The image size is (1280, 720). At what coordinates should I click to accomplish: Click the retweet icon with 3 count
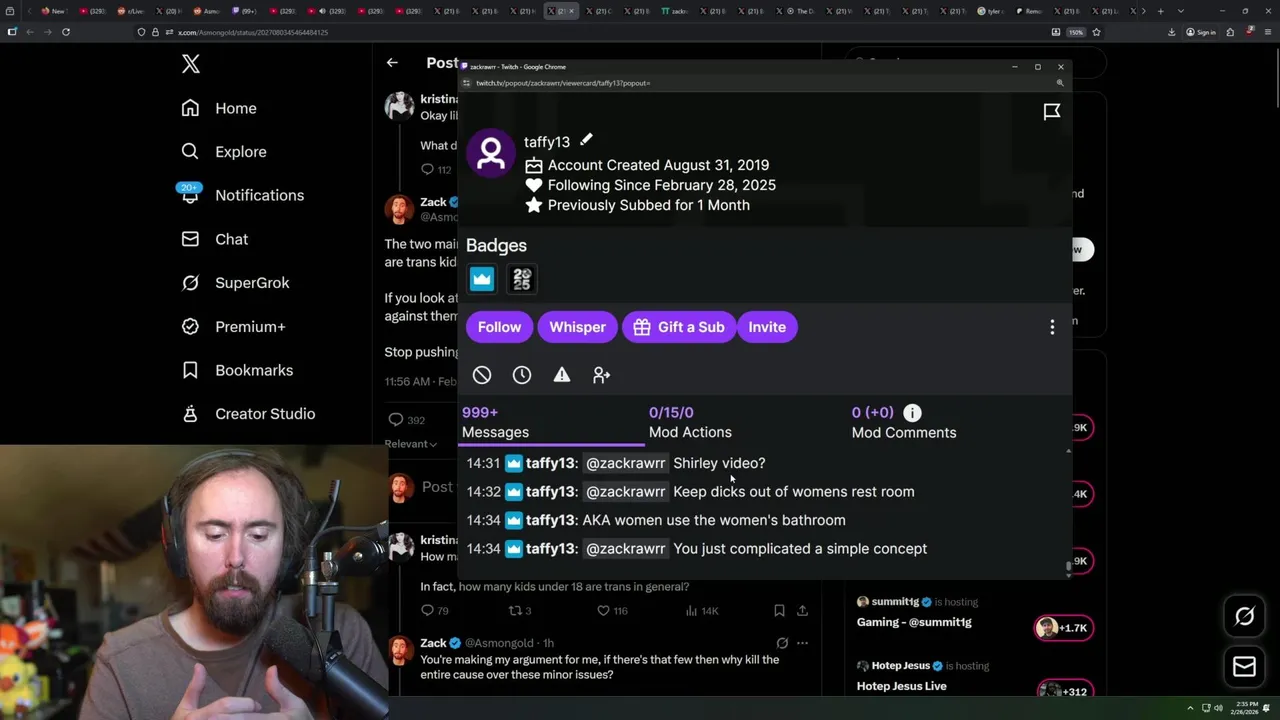(x=515, y=610)
